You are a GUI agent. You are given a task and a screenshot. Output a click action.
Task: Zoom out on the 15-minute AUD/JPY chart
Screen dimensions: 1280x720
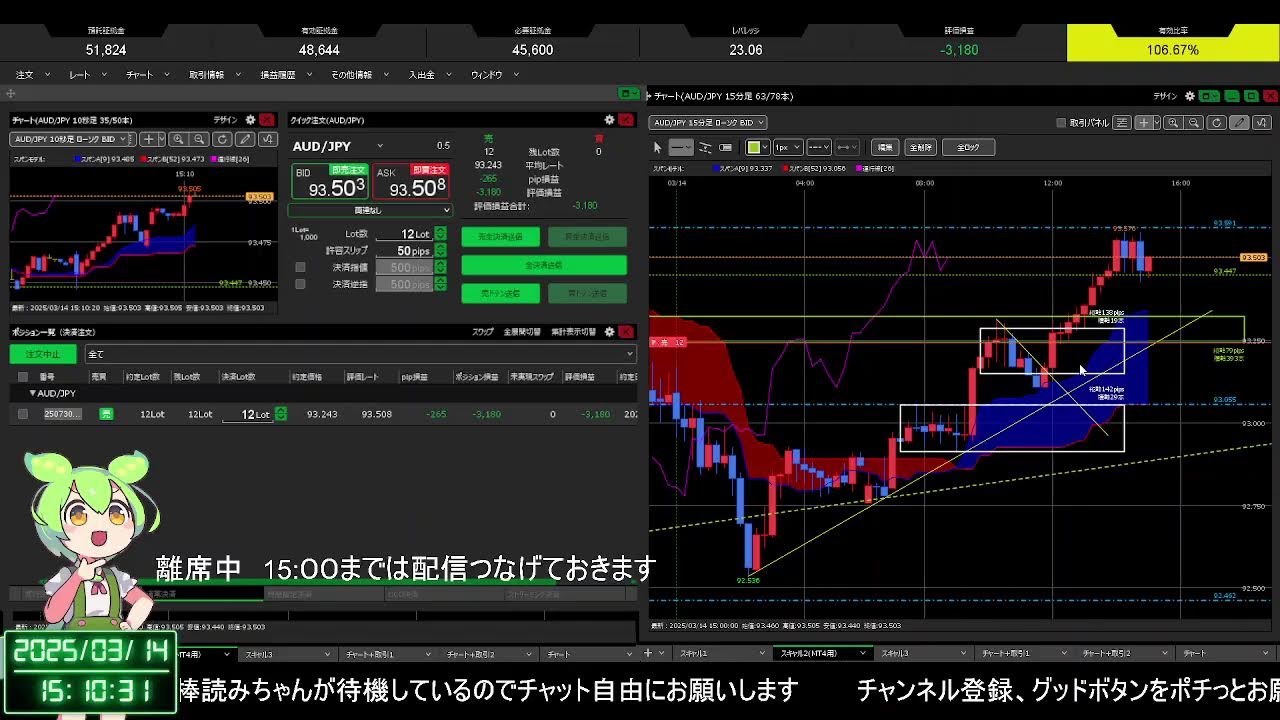pyautogui.click(x=1194, y=123)
